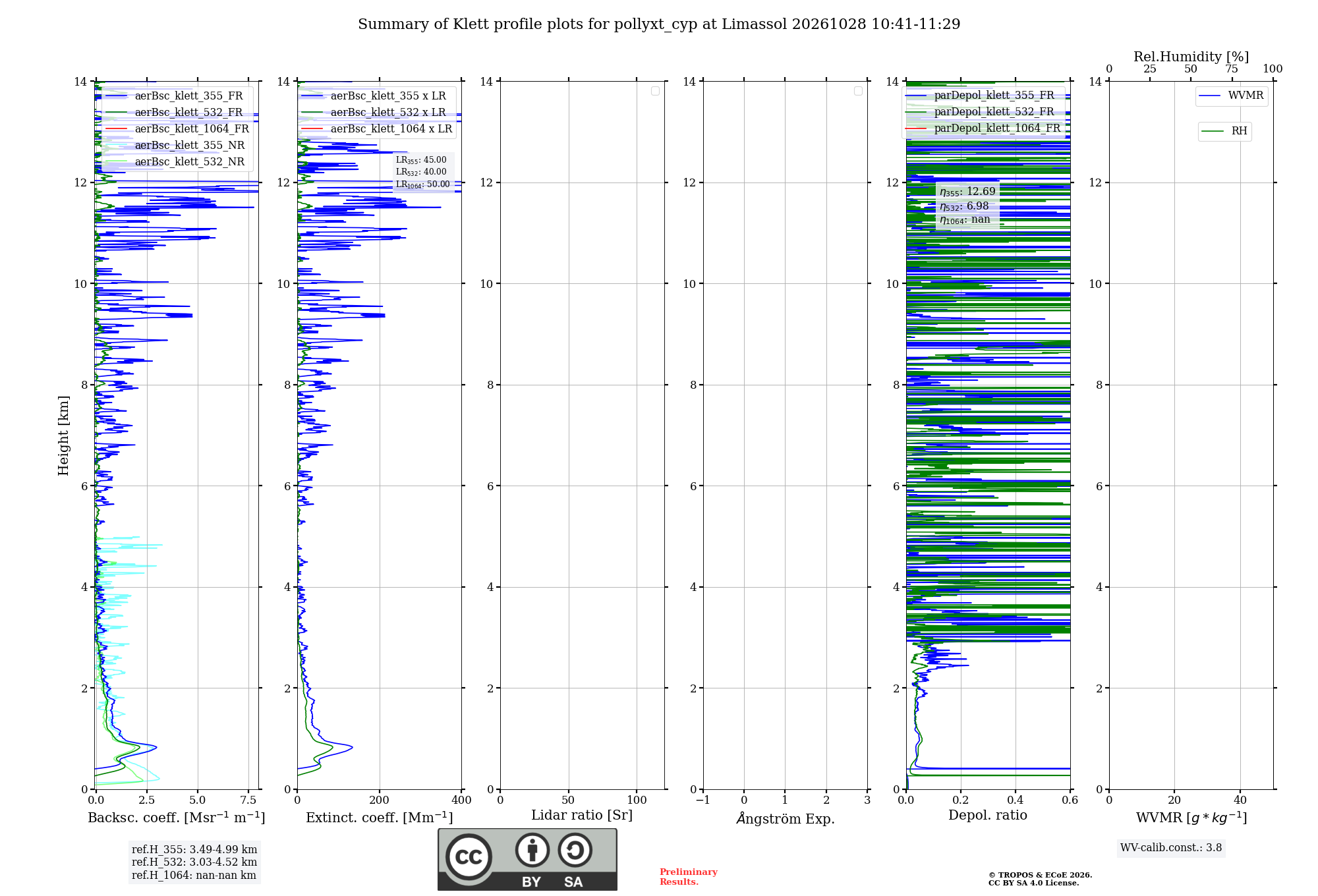Click the η1064: nan value
Screen dimensions: 1318x896
point(965,220)
